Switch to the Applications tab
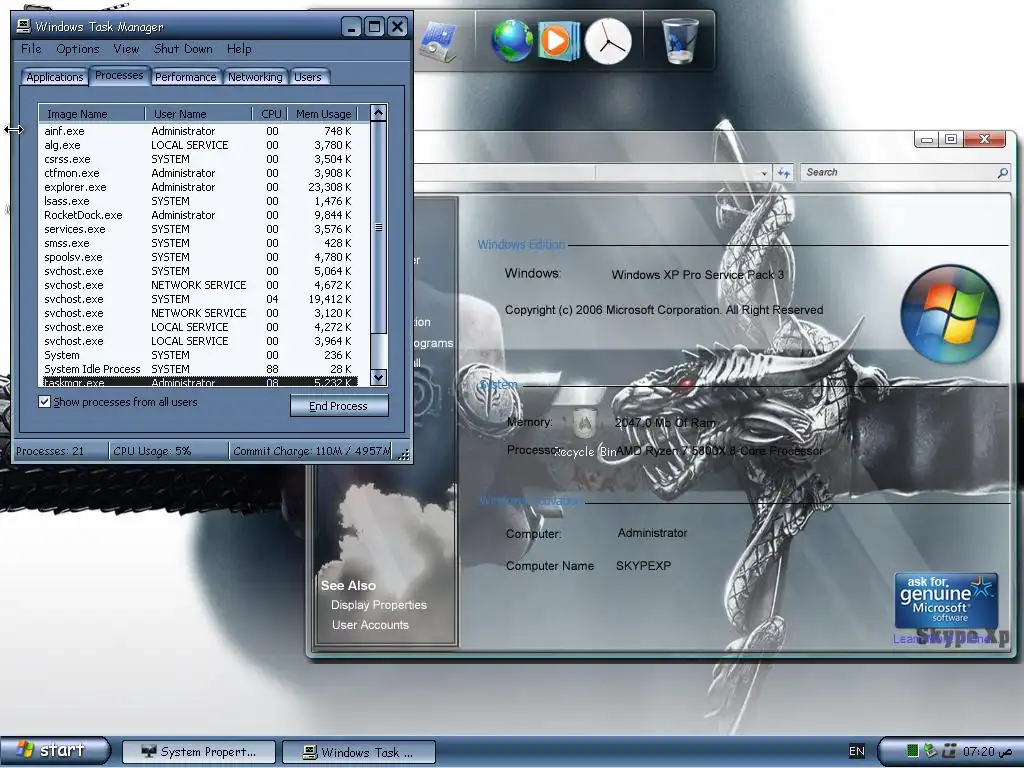 pos(54,76)
